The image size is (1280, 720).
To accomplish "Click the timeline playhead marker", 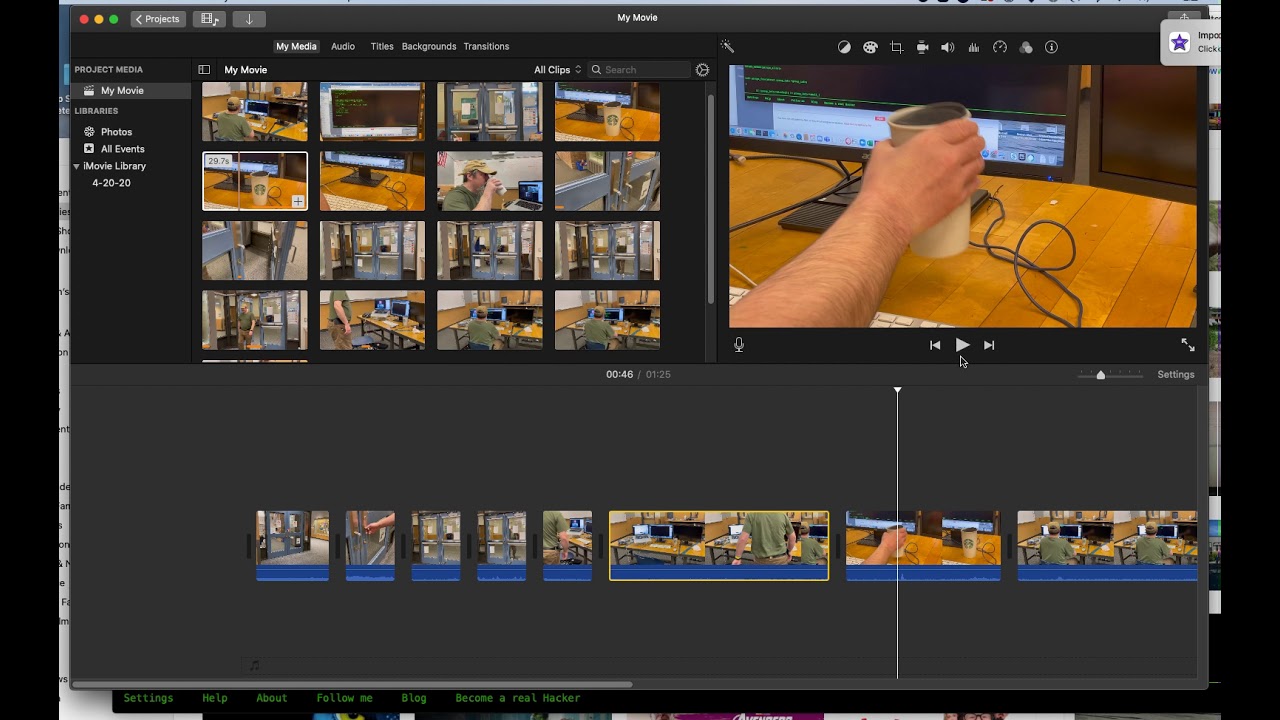I will pyautogui.click(x=897, y=390).
